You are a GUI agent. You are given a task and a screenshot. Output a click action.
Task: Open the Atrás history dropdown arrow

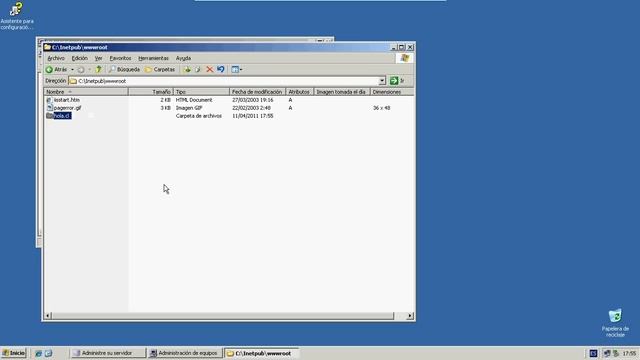click(x=72, y=69)
